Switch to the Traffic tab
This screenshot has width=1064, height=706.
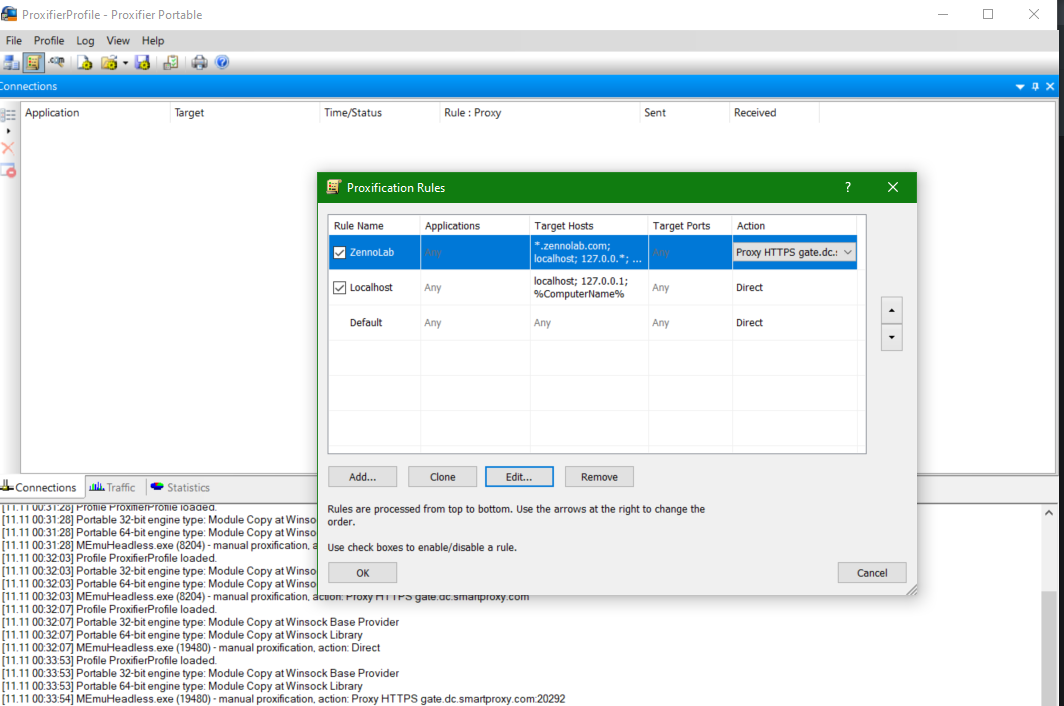[112, 487]
